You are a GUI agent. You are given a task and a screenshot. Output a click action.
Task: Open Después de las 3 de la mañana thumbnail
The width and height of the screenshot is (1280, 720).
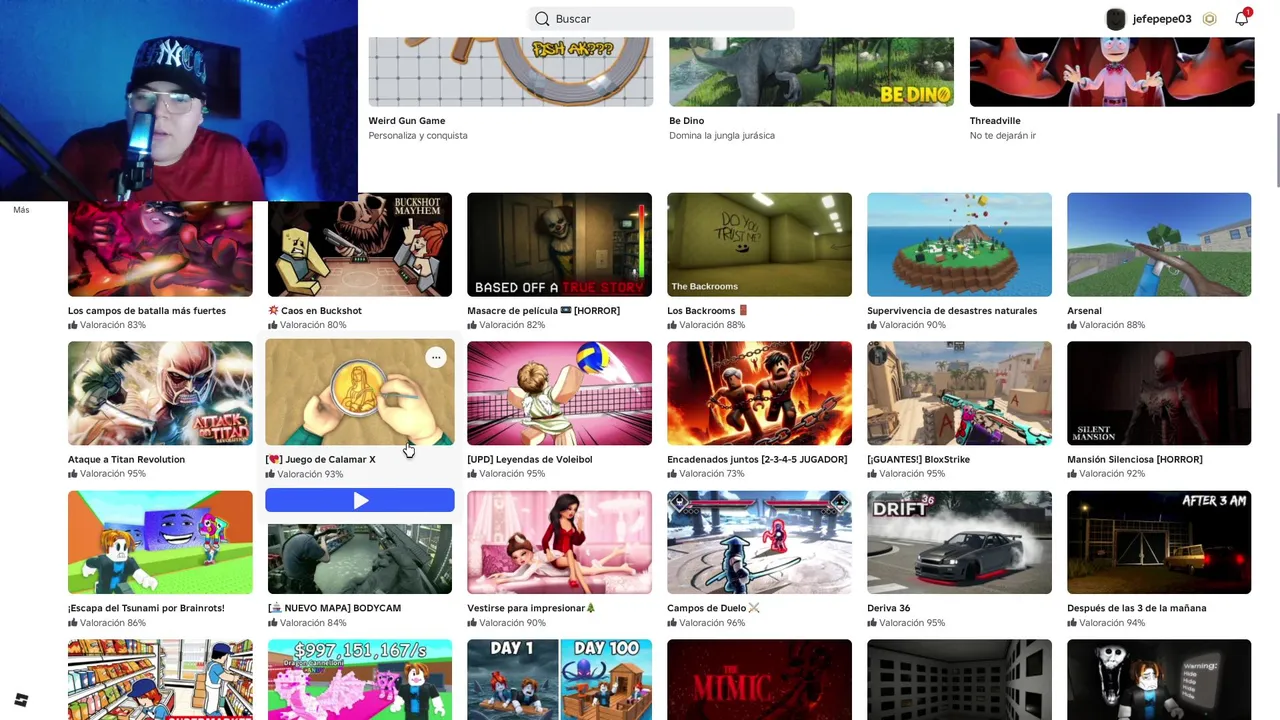pos(1159,542)
